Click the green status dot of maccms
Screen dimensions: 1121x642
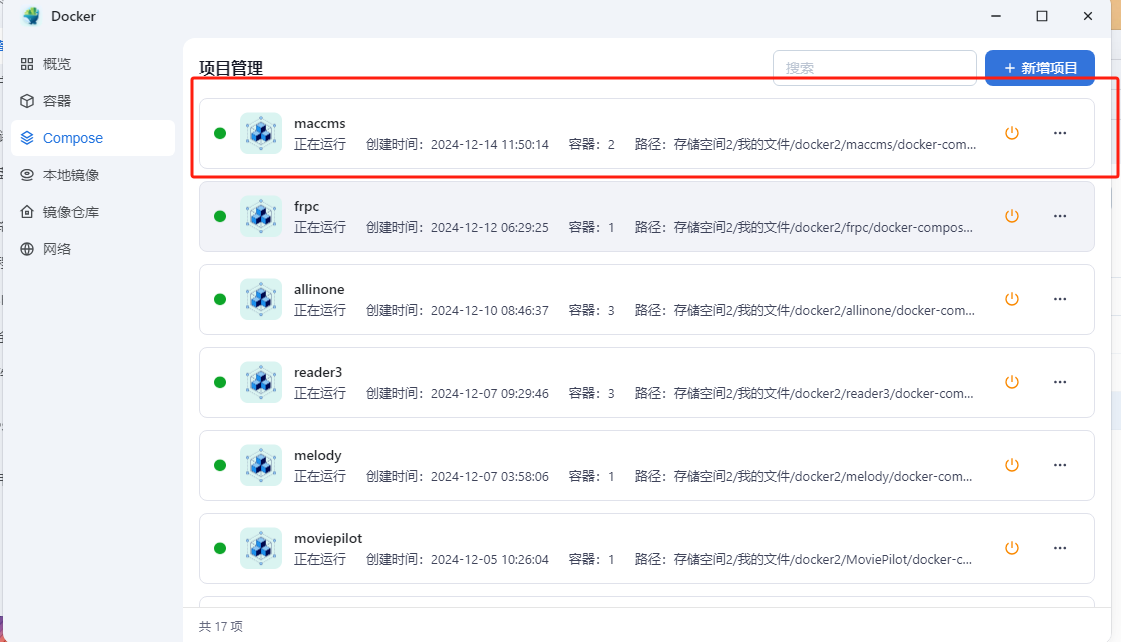[x=220, y=133]
